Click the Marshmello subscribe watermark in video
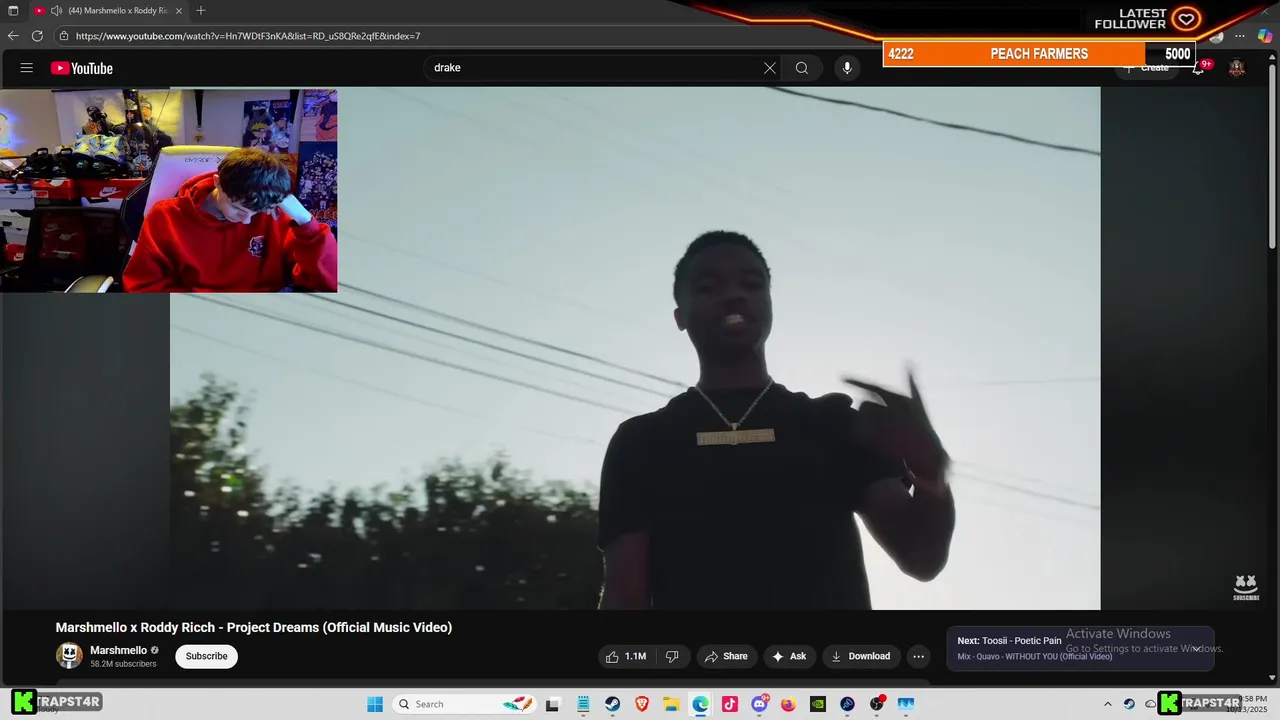This screenshot has width=1280, height=720. pos(1245,586)
